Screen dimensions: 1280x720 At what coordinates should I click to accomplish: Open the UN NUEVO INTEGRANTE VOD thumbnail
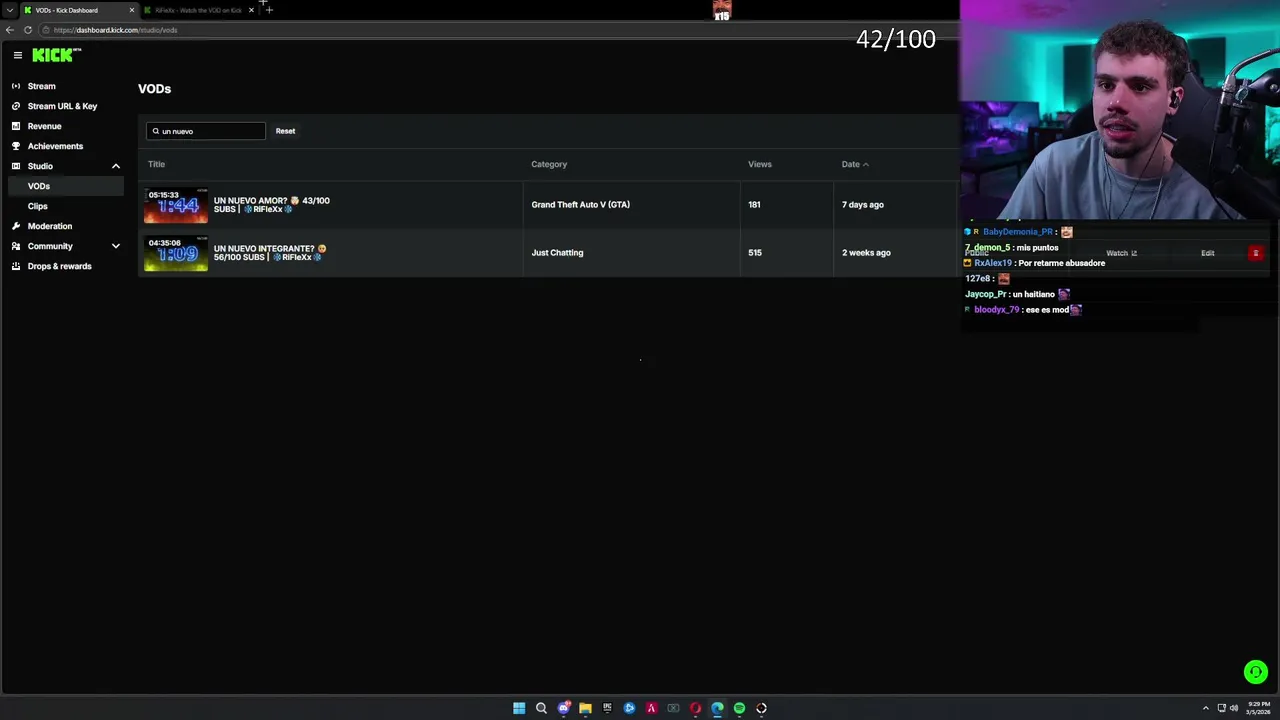click(176, 253)
